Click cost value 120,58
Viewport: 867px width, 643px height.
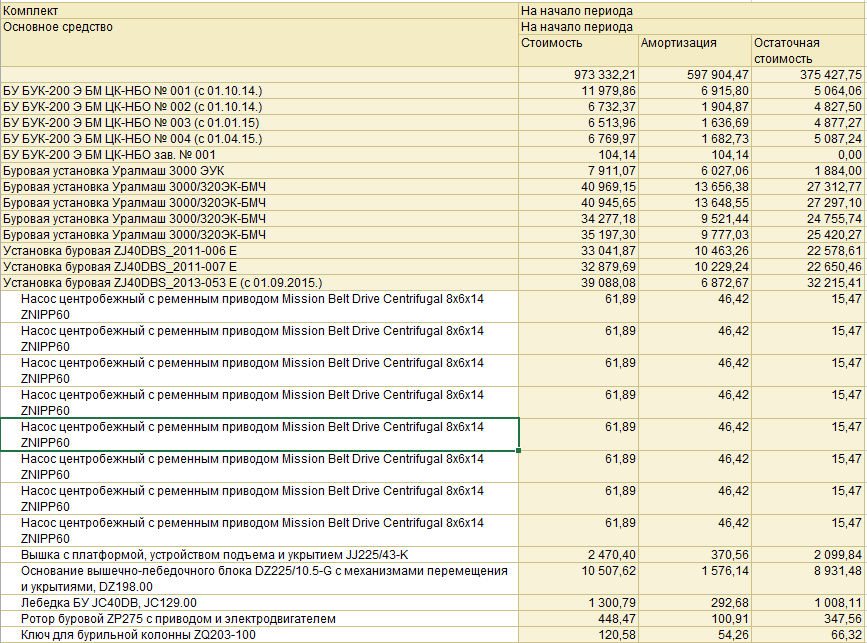pos(578,635)
